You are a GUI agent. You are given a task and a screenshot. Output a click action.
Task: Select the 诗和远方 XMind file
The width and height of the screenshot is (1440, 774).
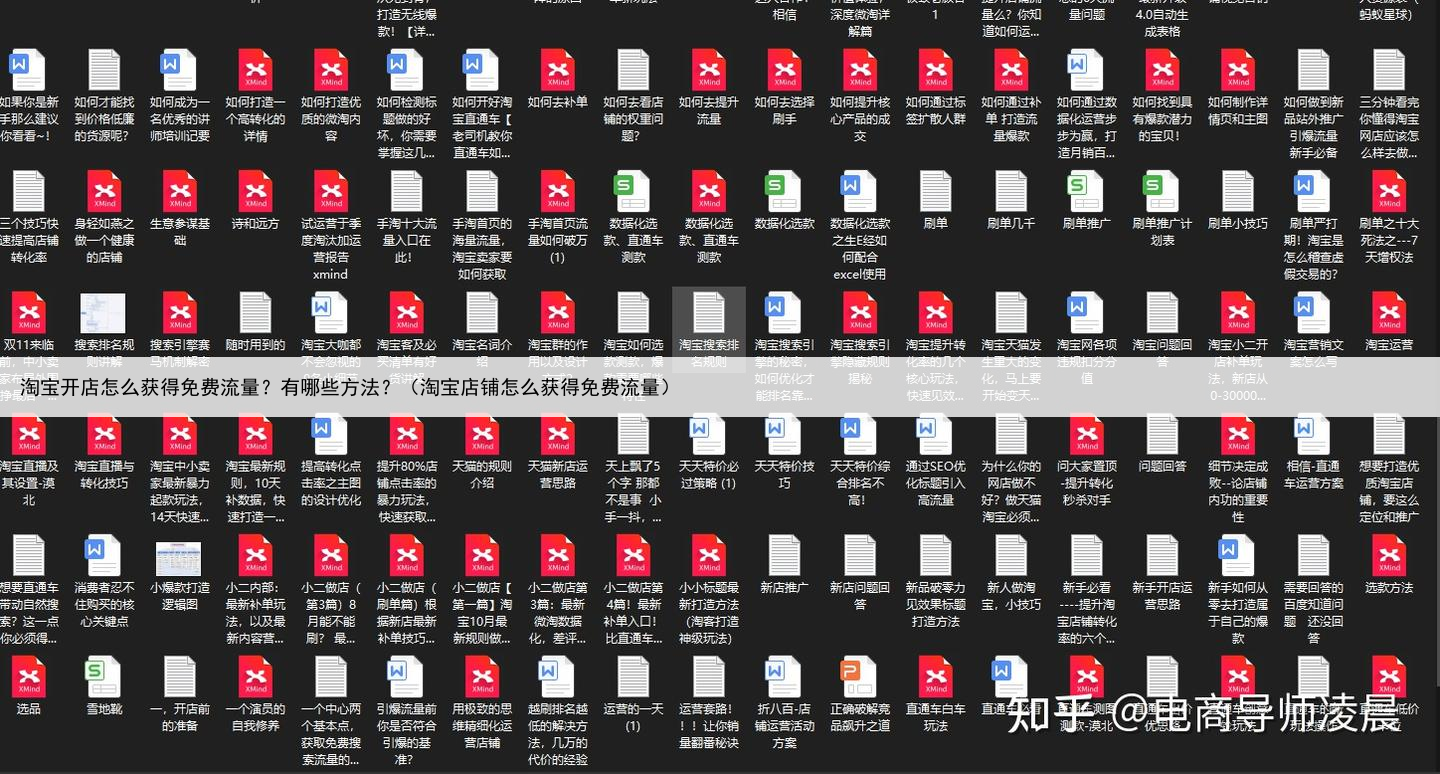(x=255, y=192)
